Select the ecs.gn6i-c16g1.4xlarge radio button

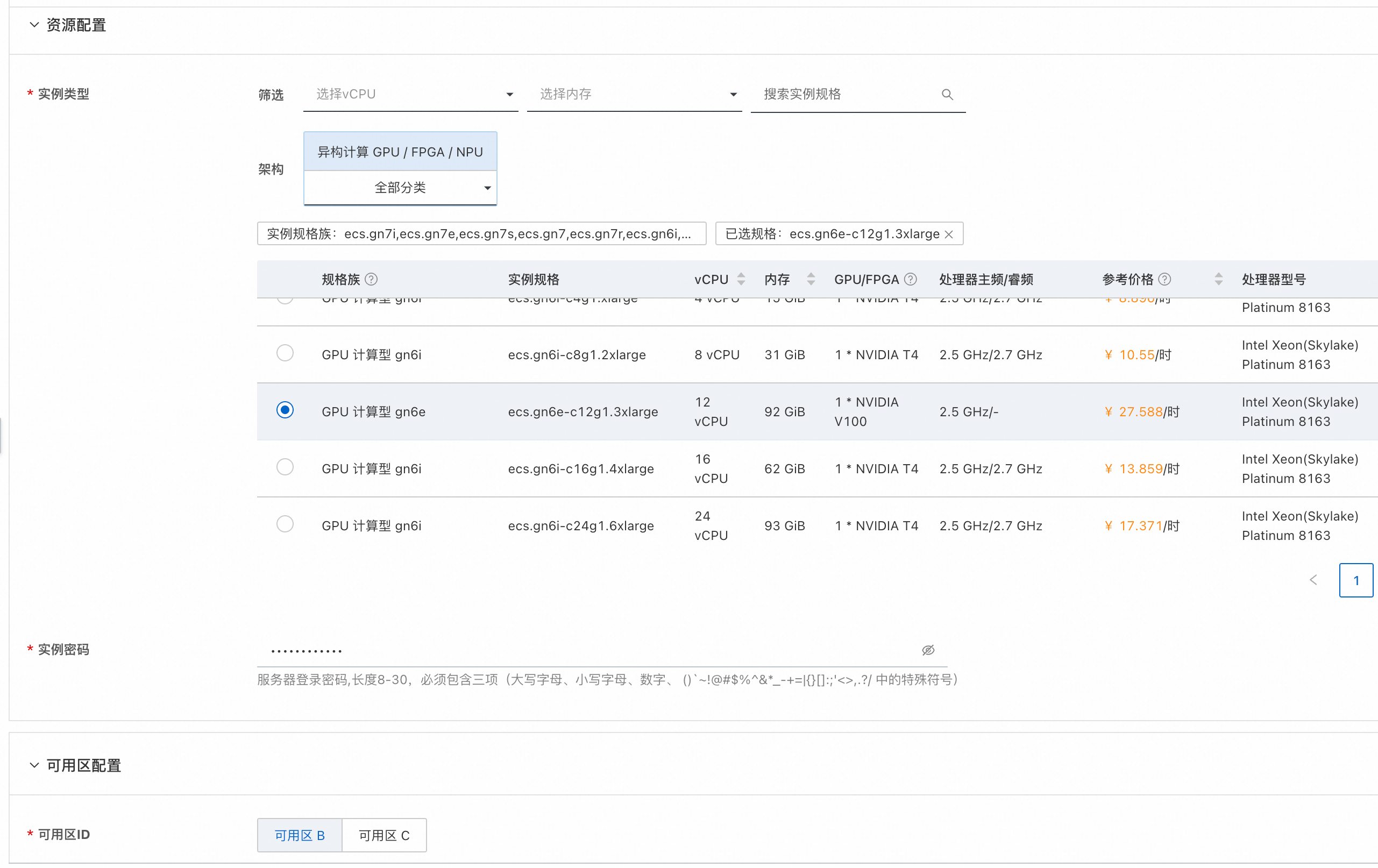click(x=285, y=467)
